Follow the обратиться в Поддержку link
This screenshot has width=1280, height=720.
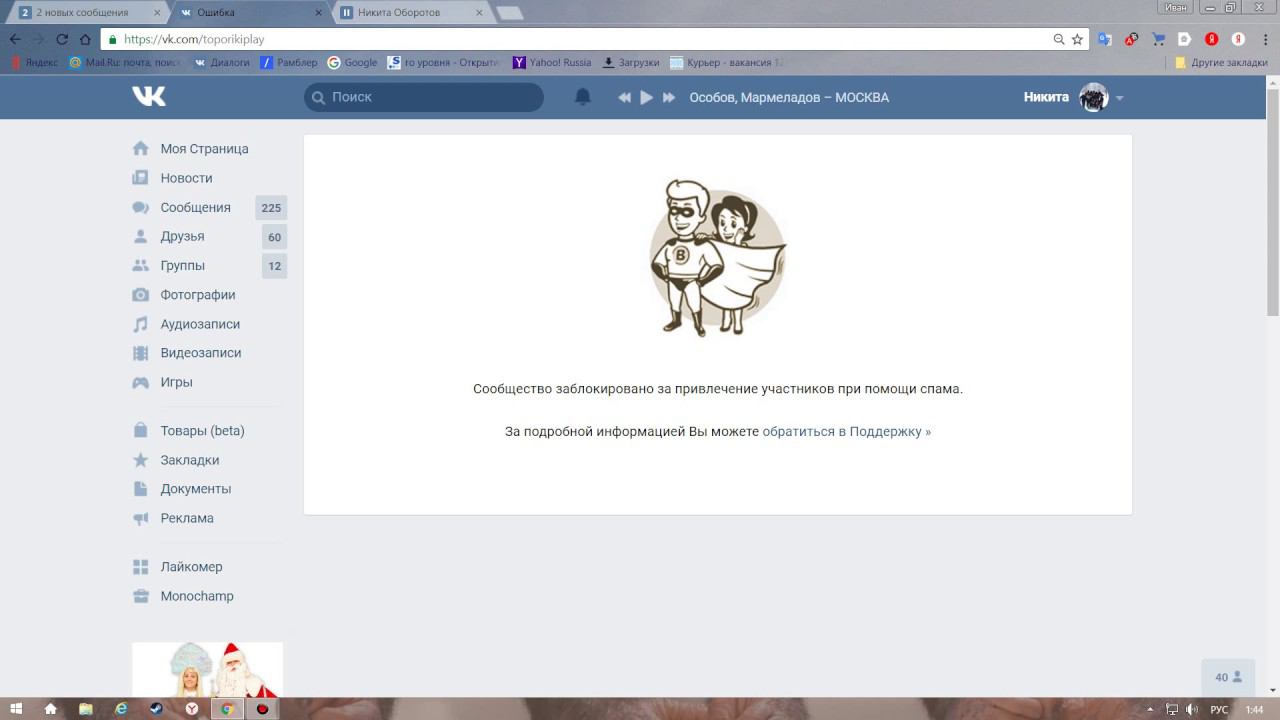846,432
